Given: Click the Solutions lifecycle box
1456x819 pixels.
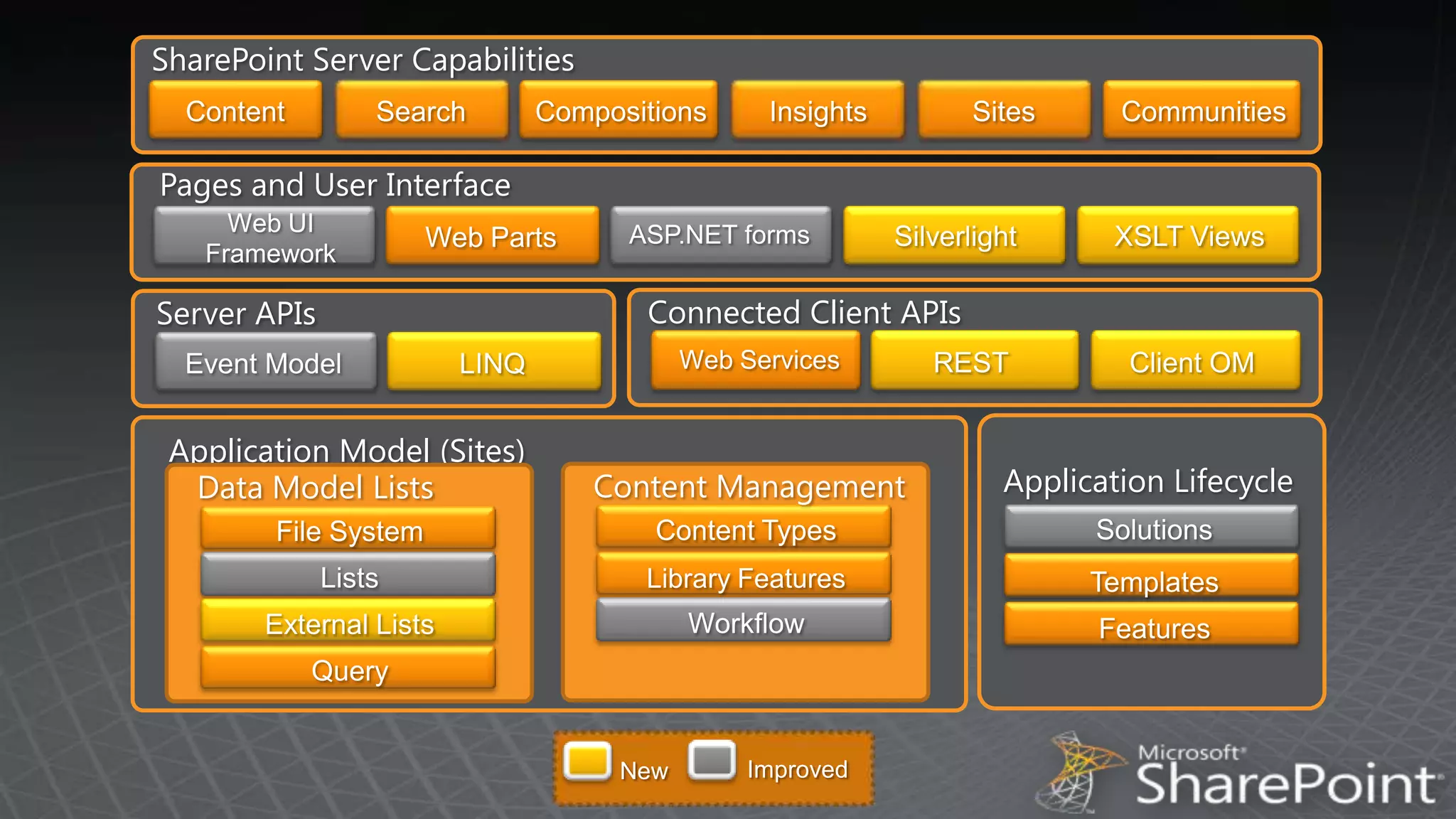Looking at the screenshot, I should (1151, 528).
